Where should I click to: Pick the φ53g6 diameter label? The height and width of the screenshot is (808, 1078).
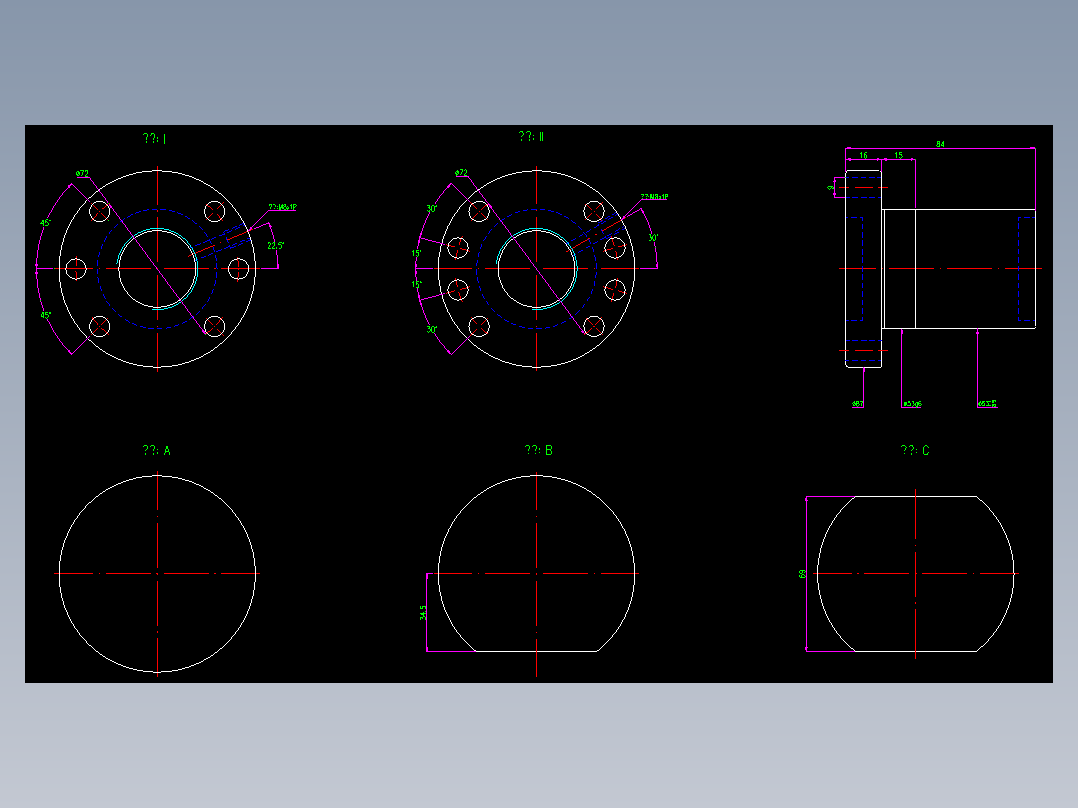912,404
